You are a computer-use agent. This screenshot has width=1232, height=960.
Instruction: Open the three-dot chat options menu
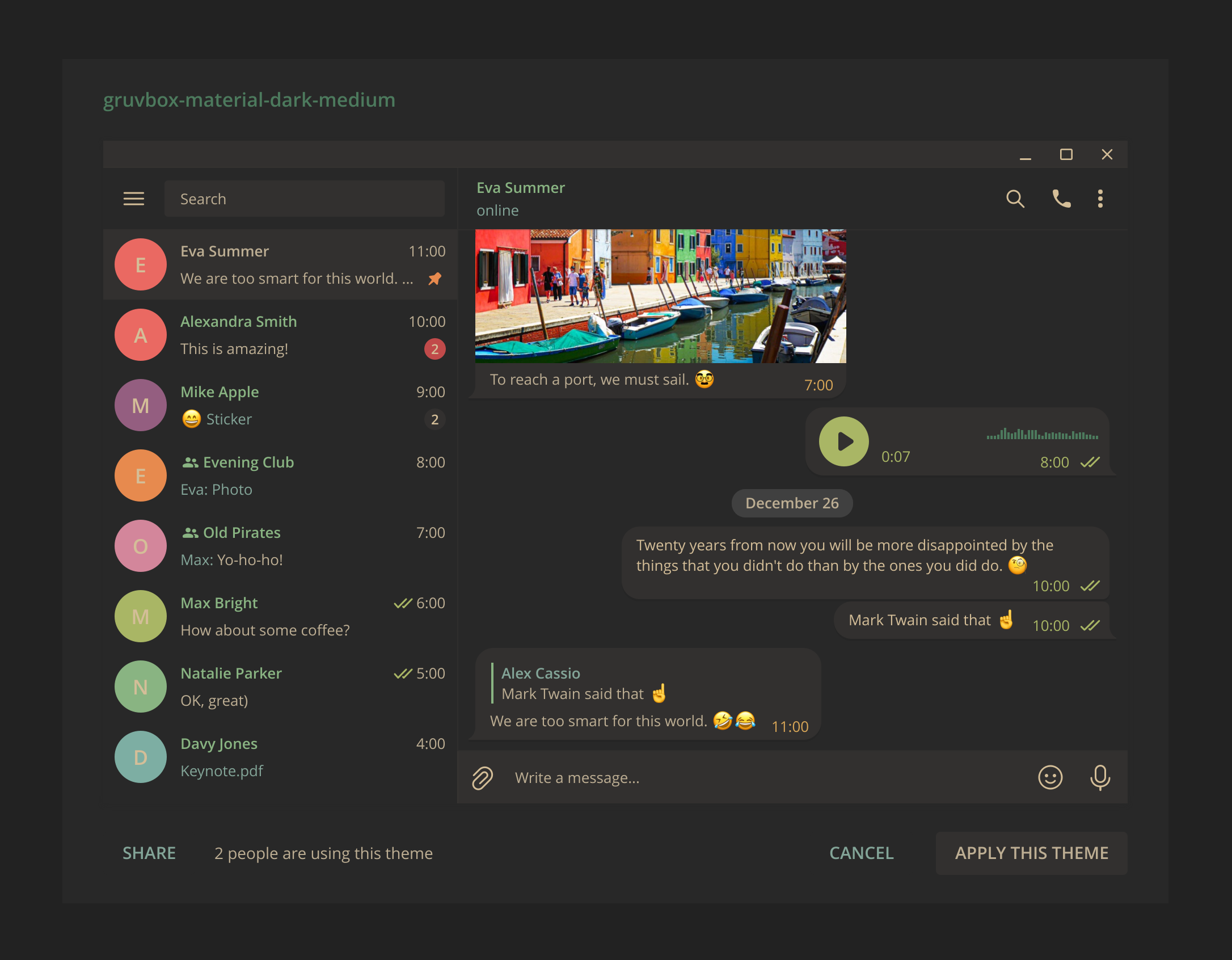click(1100, 199)
